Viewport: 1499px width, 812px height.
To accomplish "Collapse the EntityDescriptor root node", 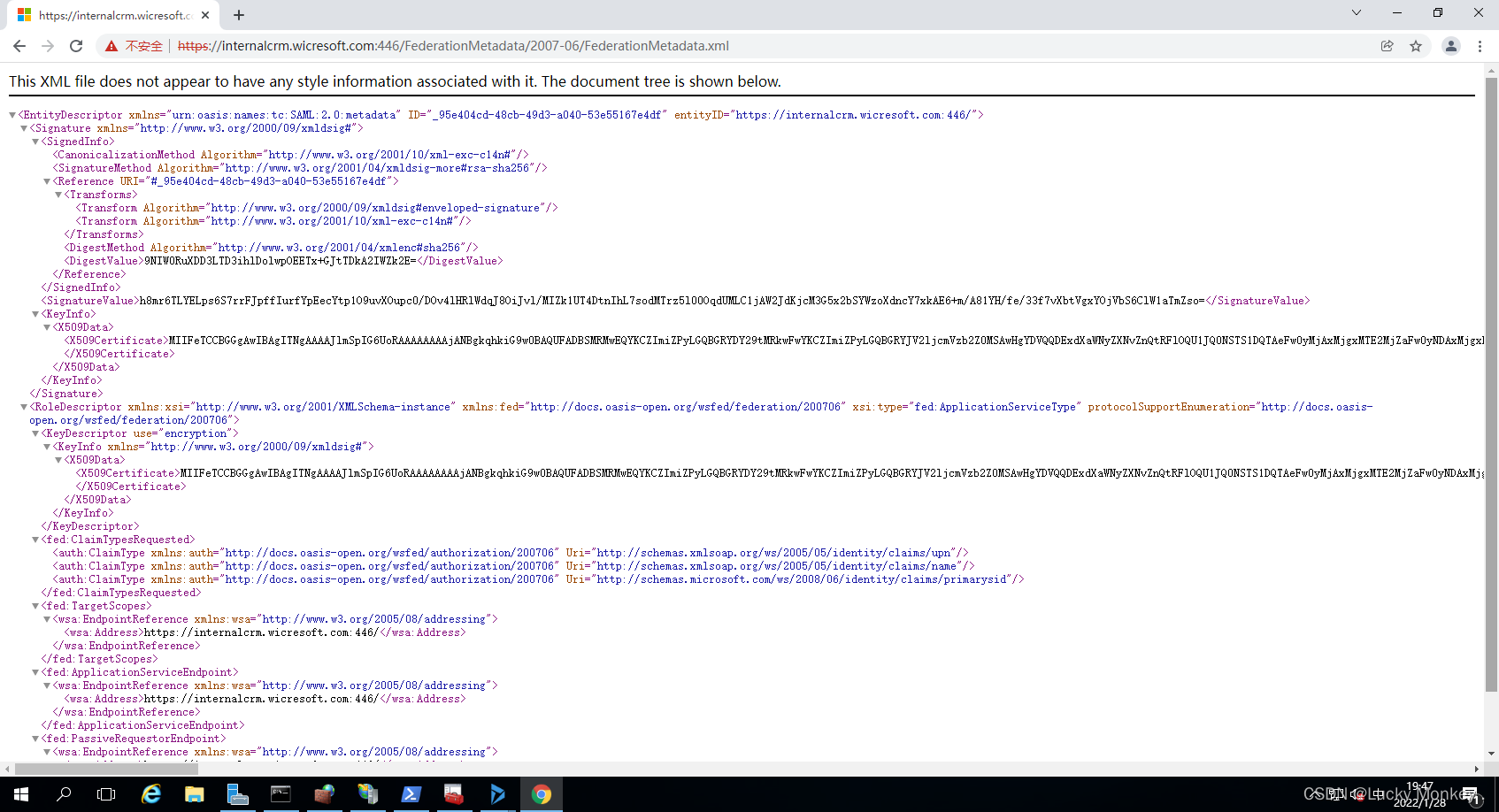I will pyautogui.click(x=12, y=115).
